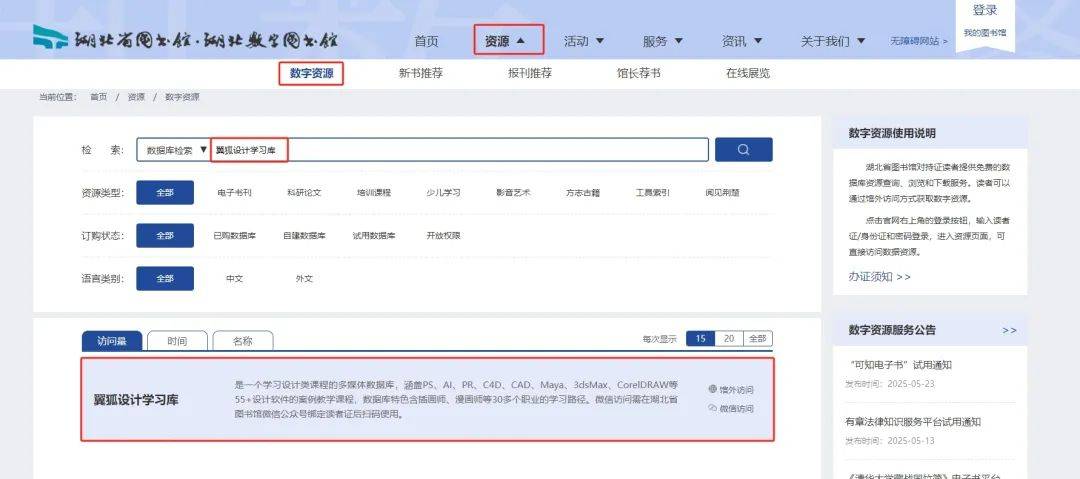Sort results by the 名称 tab
This screenshot has height=479, width=1080.
click(242, 341)
